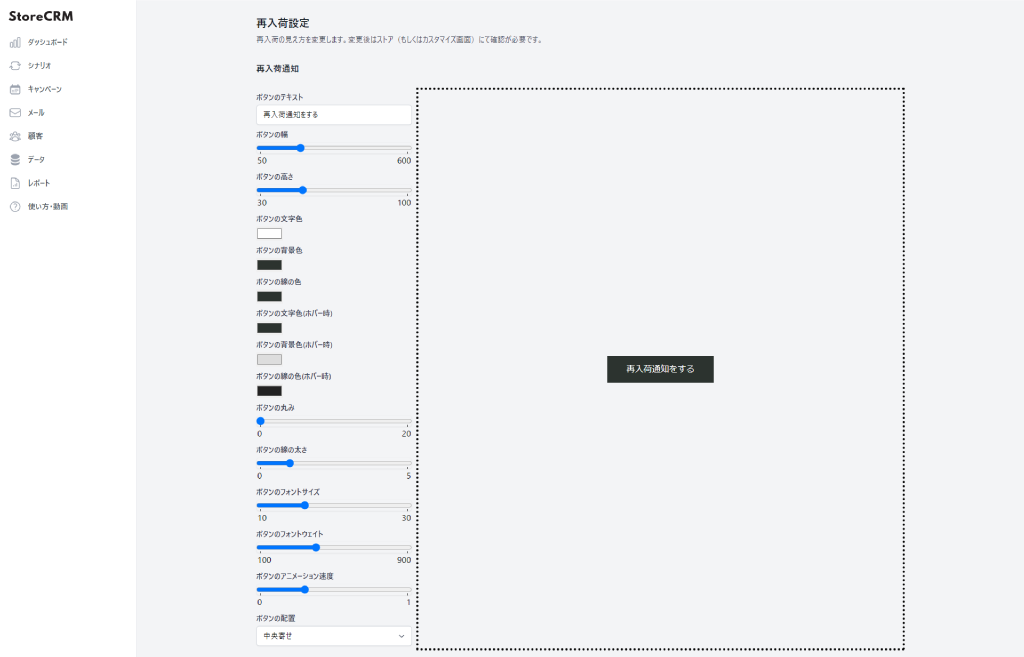Click the ボタンの幅 slider handle

coord(300,148)
